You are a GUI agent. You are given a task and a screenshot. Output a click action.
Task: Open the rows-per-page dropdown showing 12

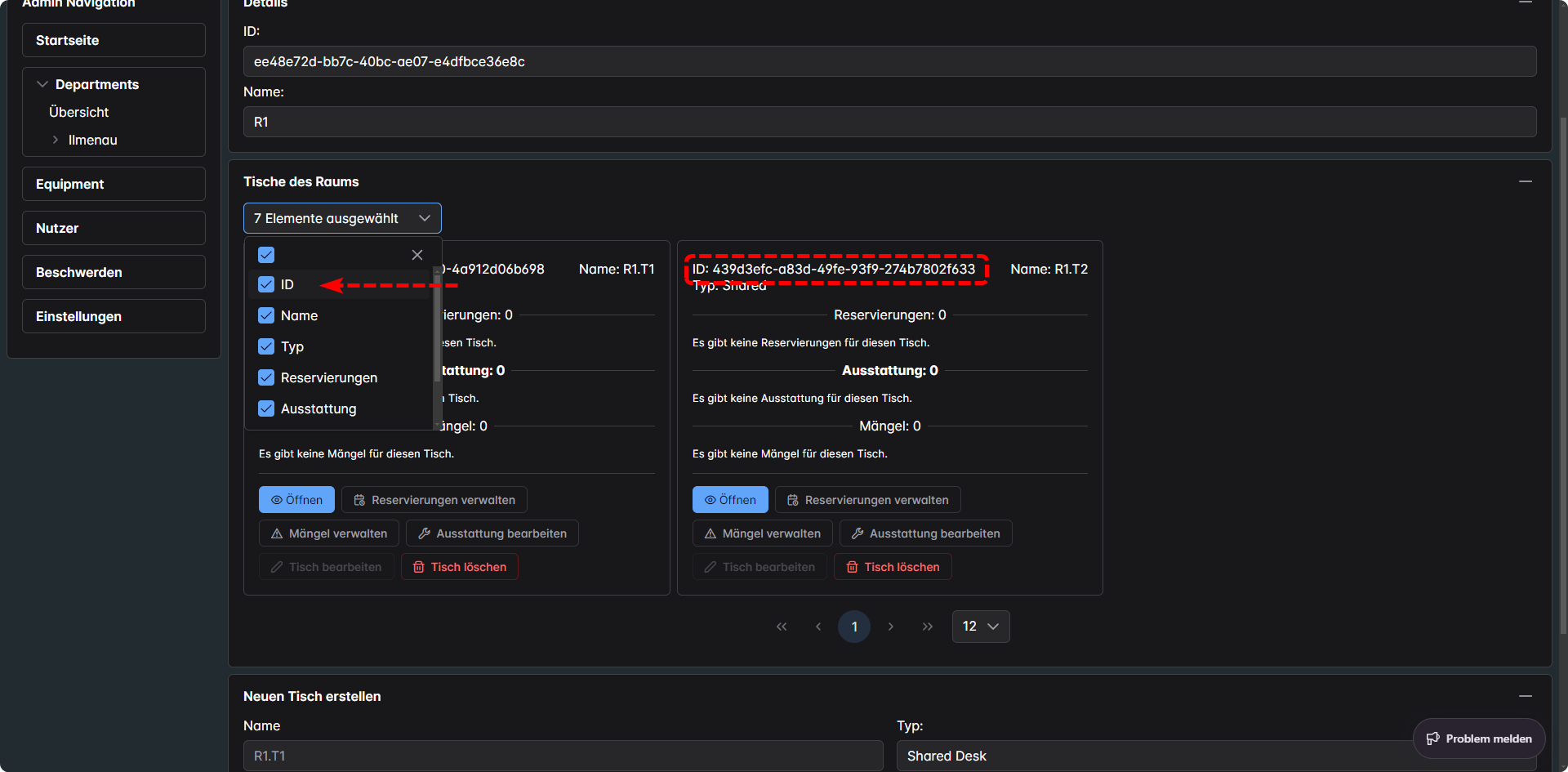pyautogui.click(x=981, y=627)
